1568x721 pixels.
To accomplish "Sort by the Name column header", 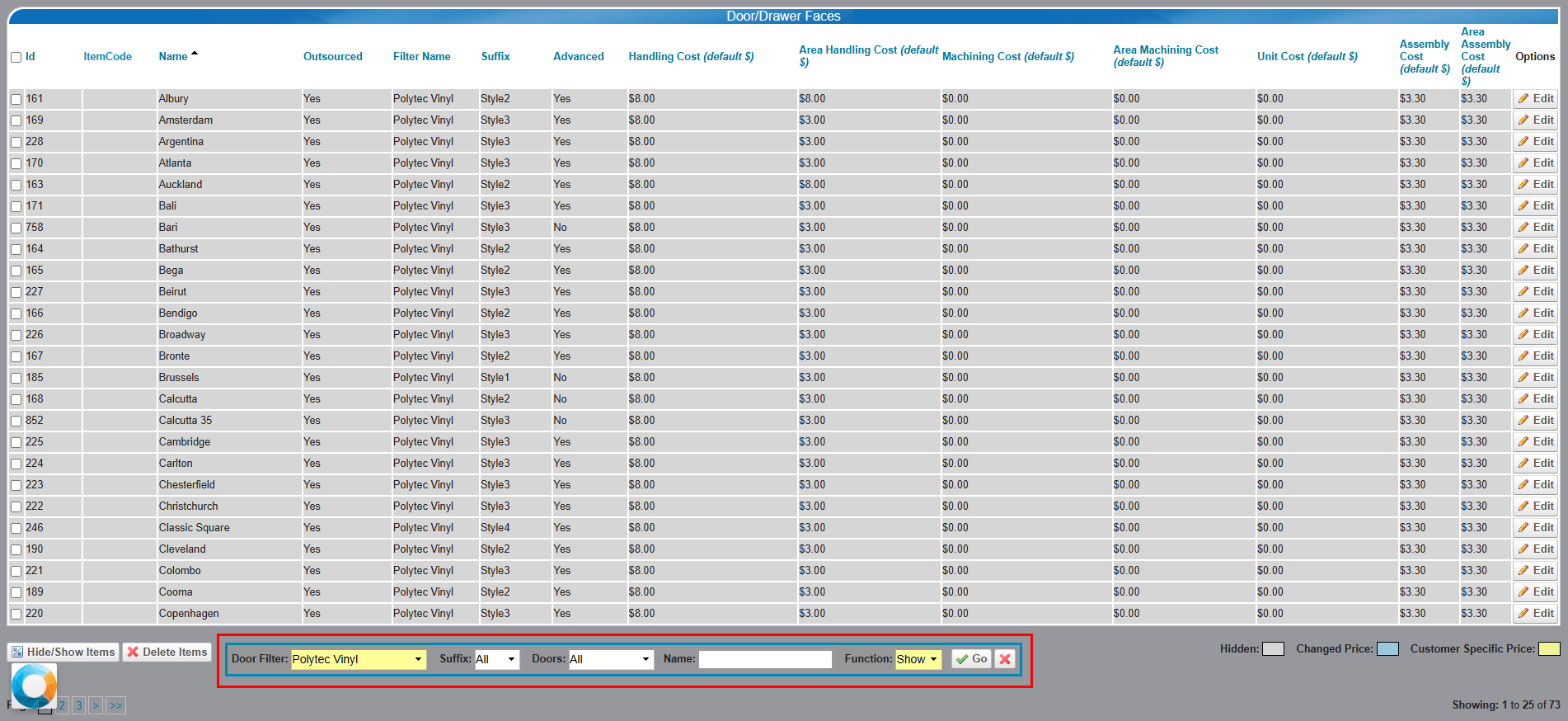I will click(173, 57).
